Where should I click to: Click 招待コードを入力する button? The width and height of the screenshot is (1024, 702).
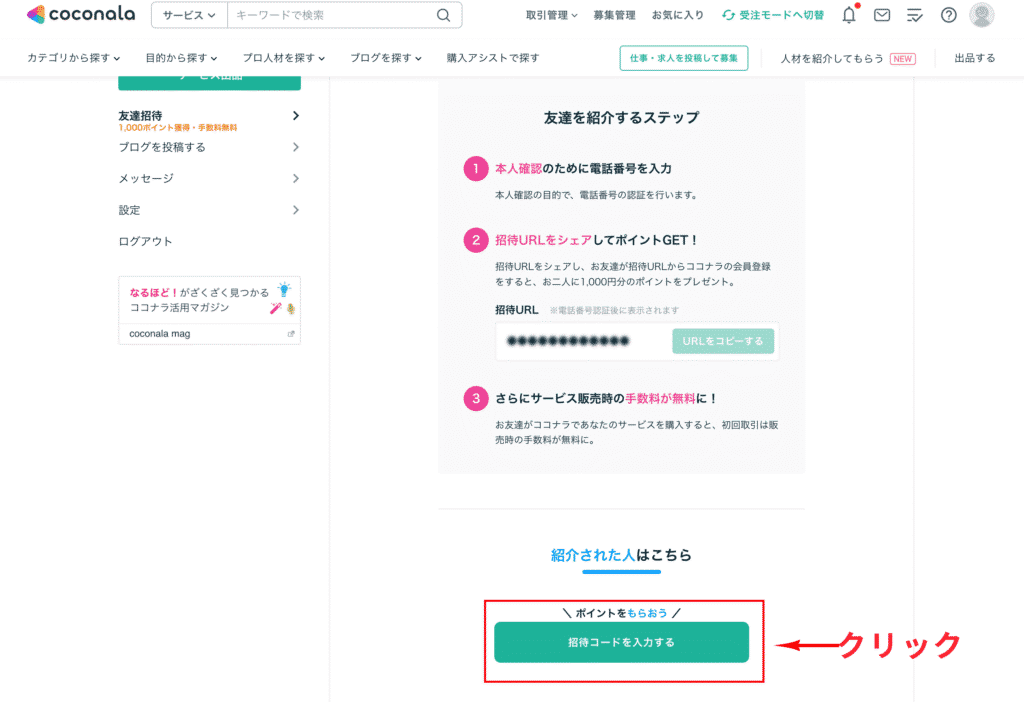(x=621, y=642)
